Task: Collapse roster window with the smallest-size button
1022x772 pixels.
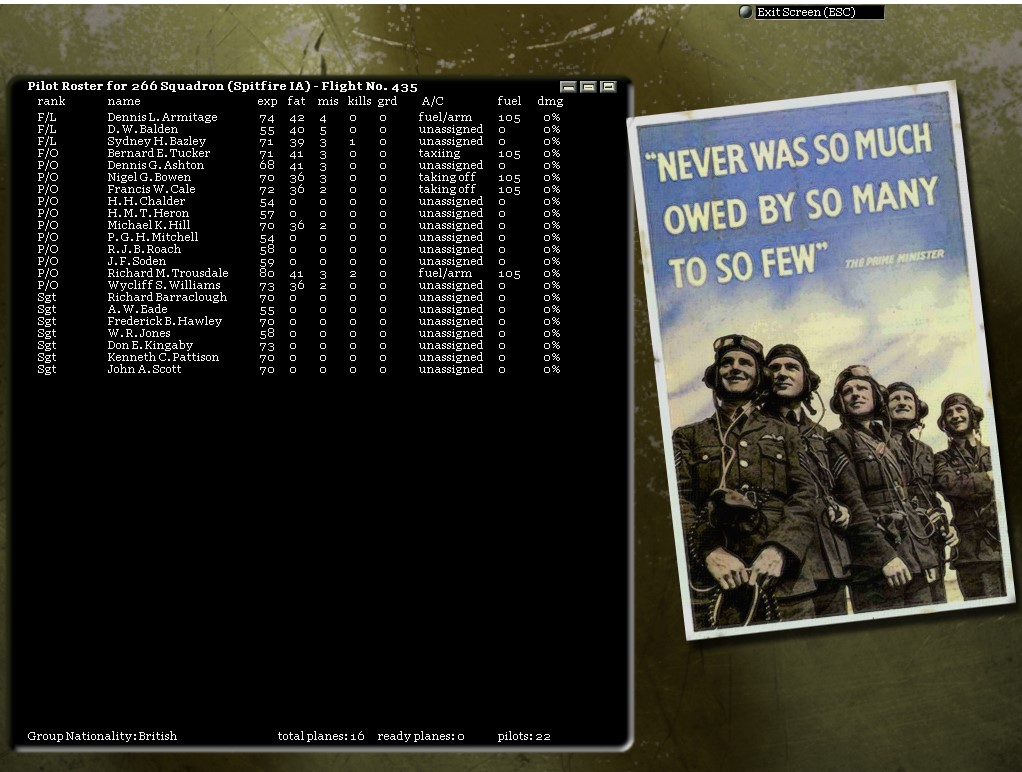Action: 568,86
